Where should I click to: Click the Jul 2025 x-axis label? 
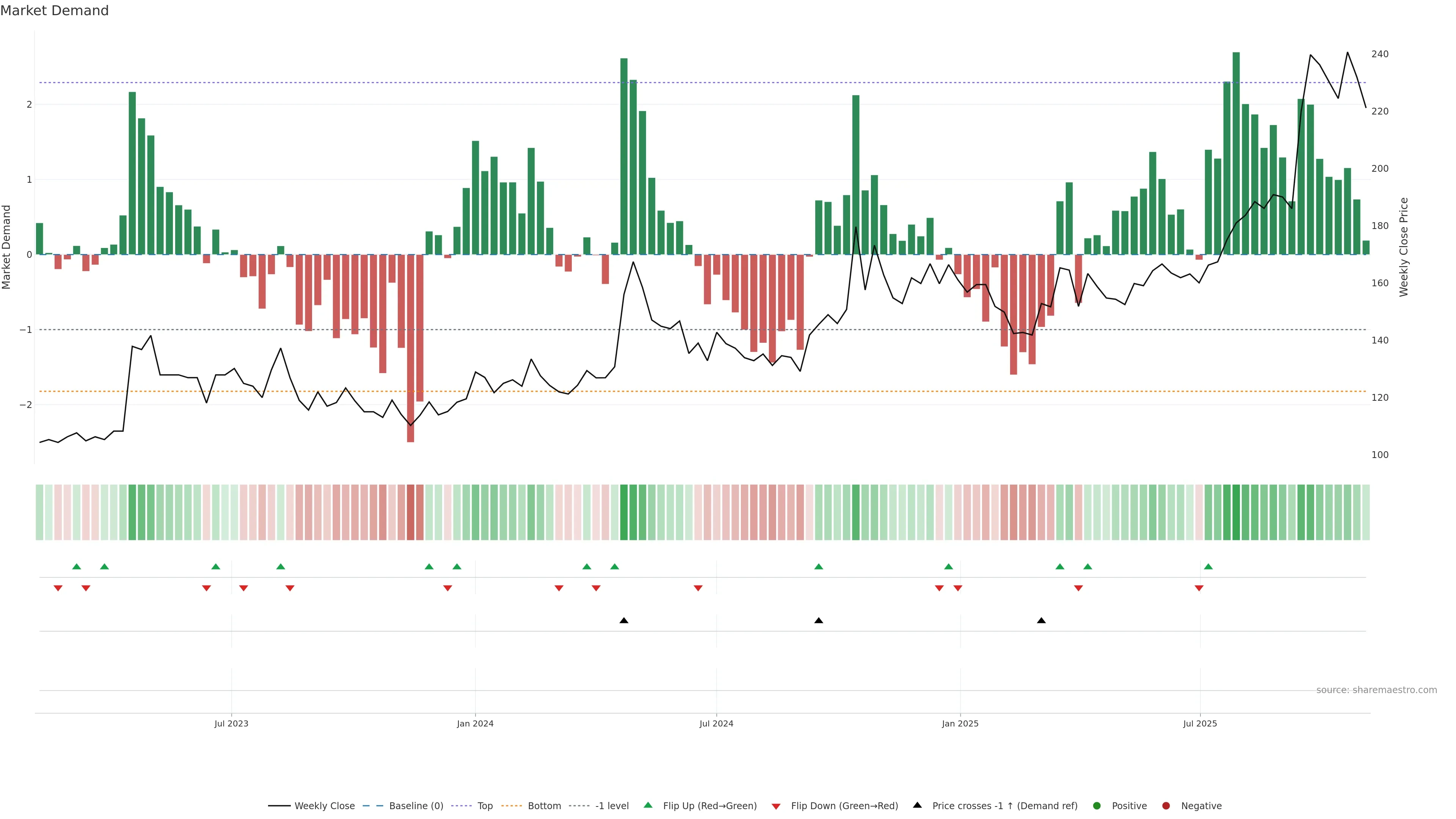coord(1200,724)
